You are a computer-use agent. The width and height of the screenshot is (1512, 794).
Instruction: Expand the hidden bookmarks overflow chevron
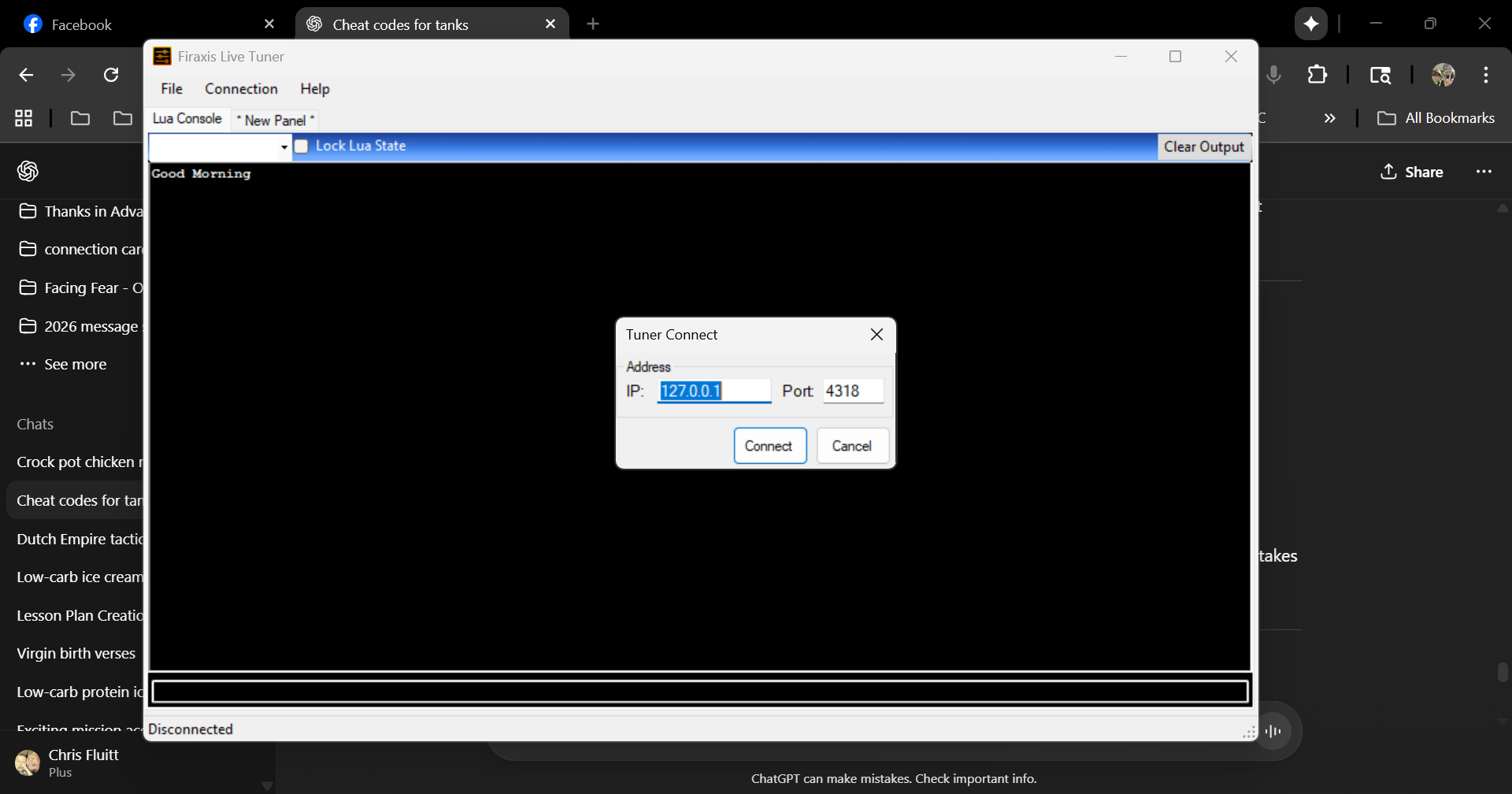coord(1329,118)
